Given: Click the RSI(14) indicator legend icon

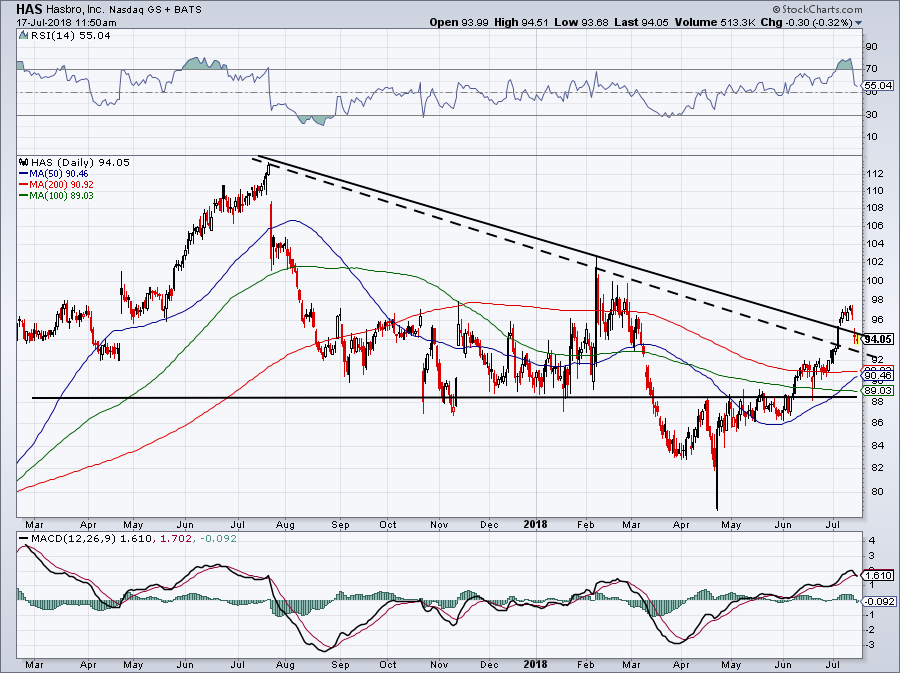Looking at the screenshot, I should (23, 36).
